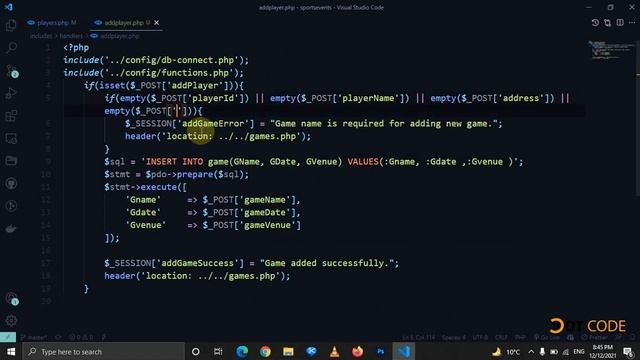The width and height of the screenshot is (640, 360).
Task: Click 'includes' in the breadcrumb
Action: [x=41, y=36]
